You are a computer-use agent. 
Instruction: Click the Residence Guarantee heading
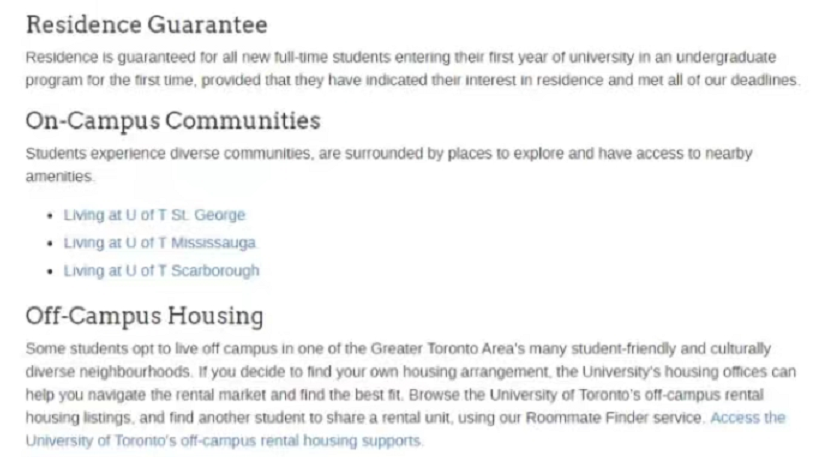coord(146,24)
